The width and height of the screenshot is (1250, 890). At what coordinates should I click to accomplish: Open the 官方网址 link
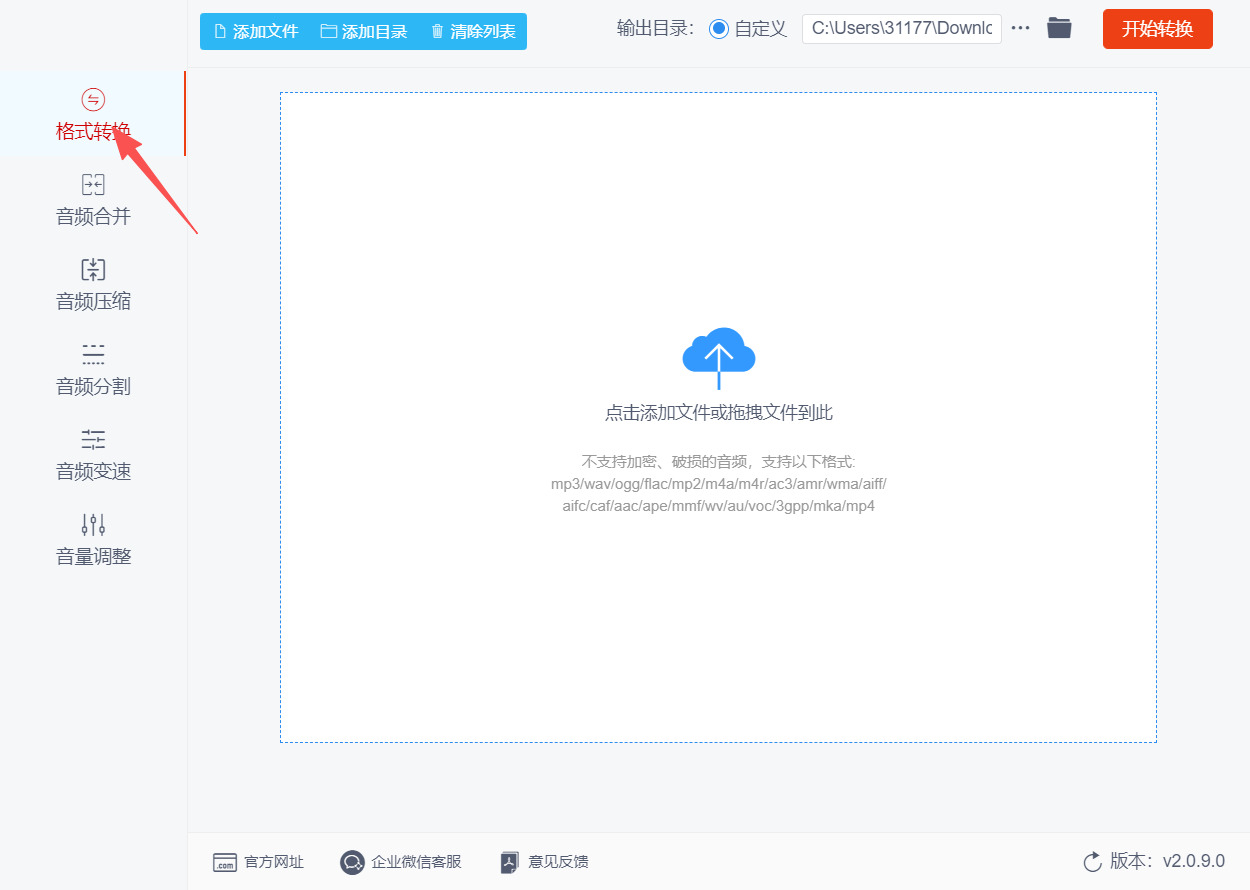(258, 862)
